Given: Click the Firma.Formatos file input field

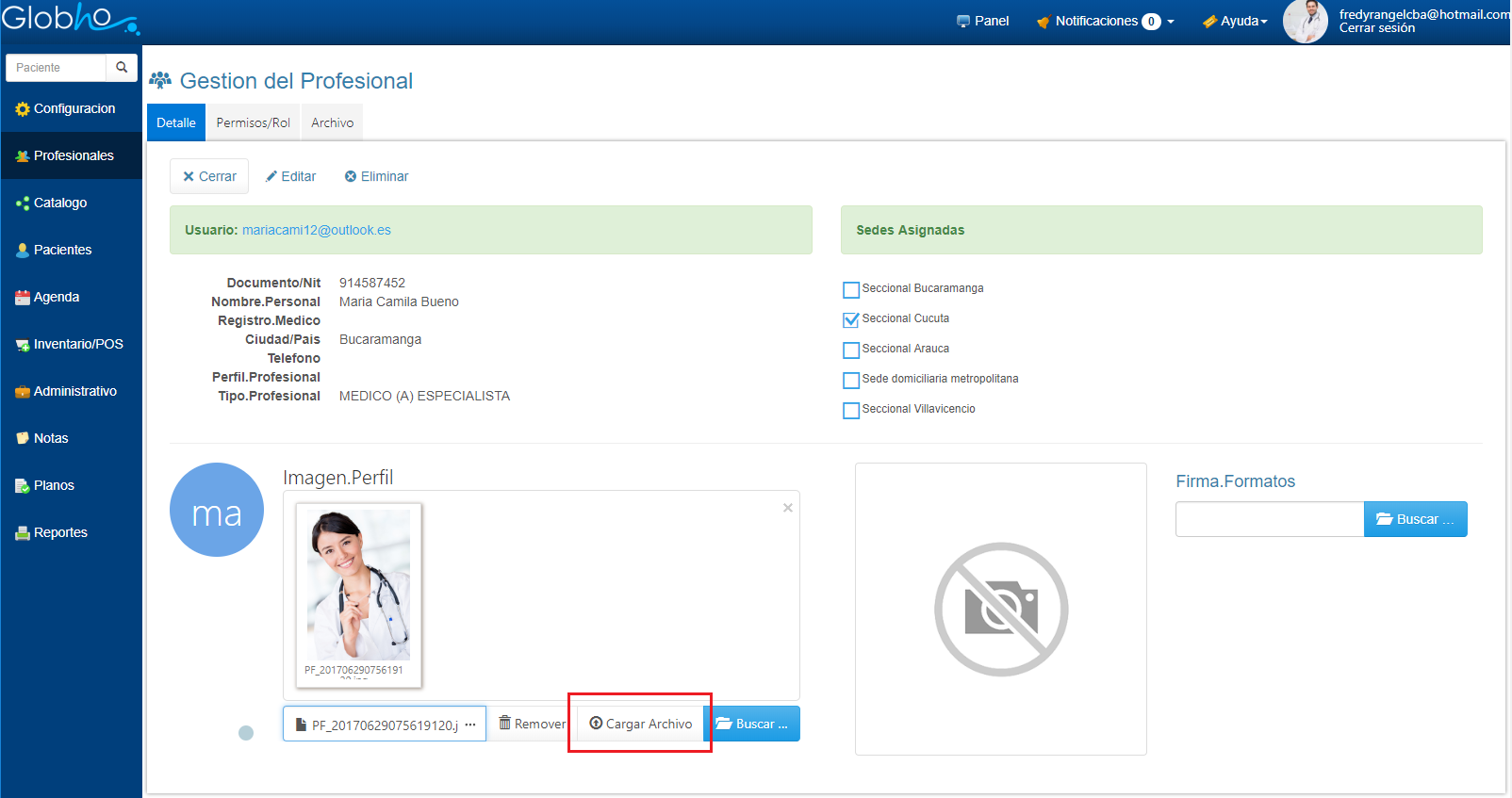Looking at the screenshot, I should (x=1269, y=520).
